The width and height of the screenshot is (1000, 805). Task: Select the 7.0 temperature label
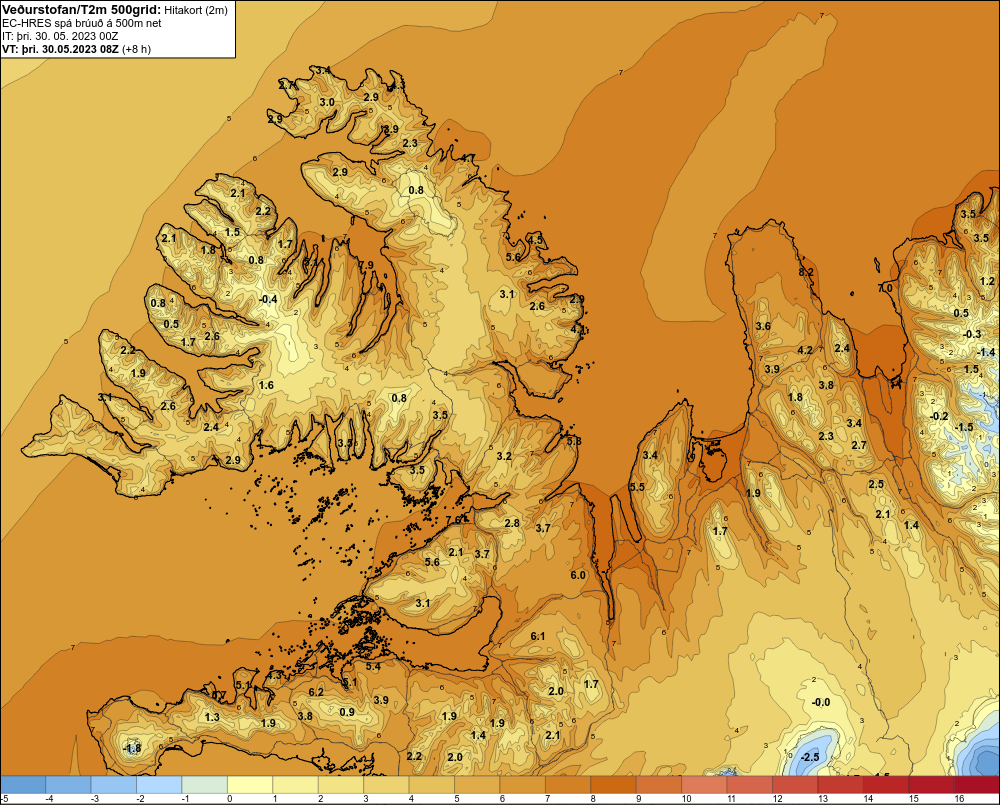(885, 288)
